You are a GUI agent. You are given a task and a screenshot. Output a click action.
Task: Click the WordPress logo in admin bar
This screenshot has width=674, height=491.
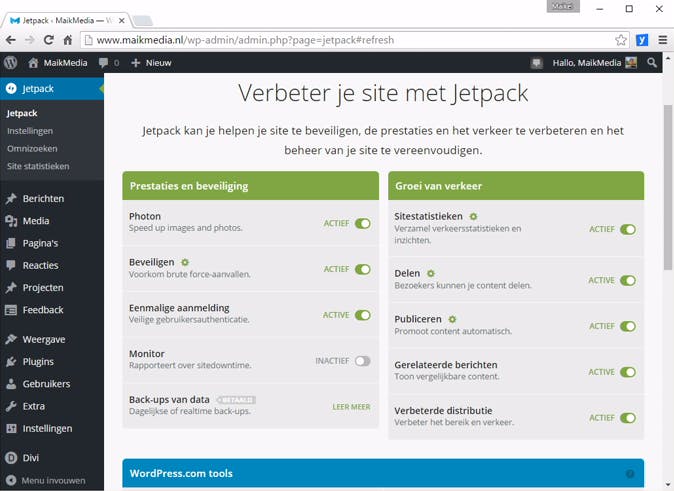click(x=11, y=63)
